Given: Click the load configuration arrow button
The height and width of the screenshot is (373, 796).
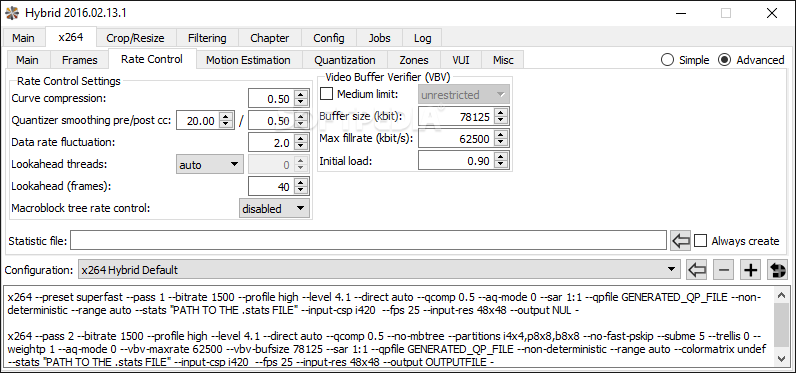Looking at the screenshot, I should pyautogui.click(x=697, y=270).
